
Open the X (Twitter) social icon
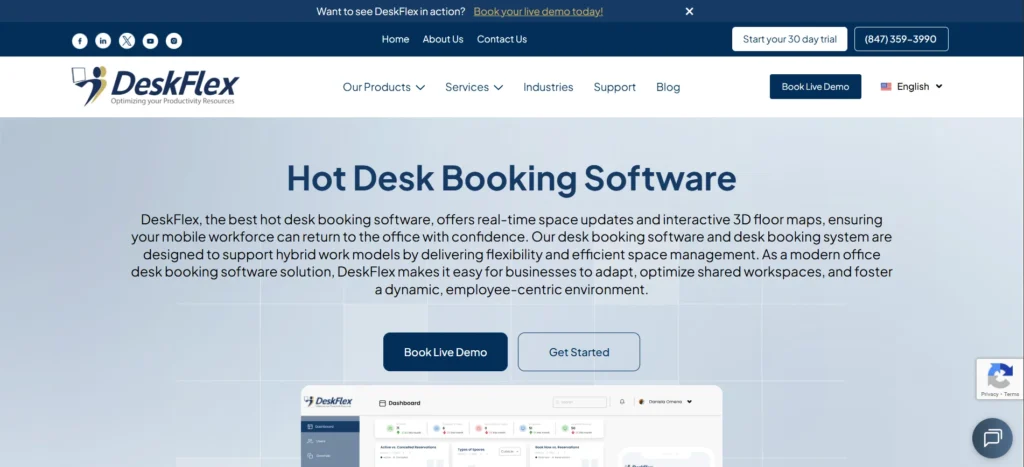(x=127, y=41)
